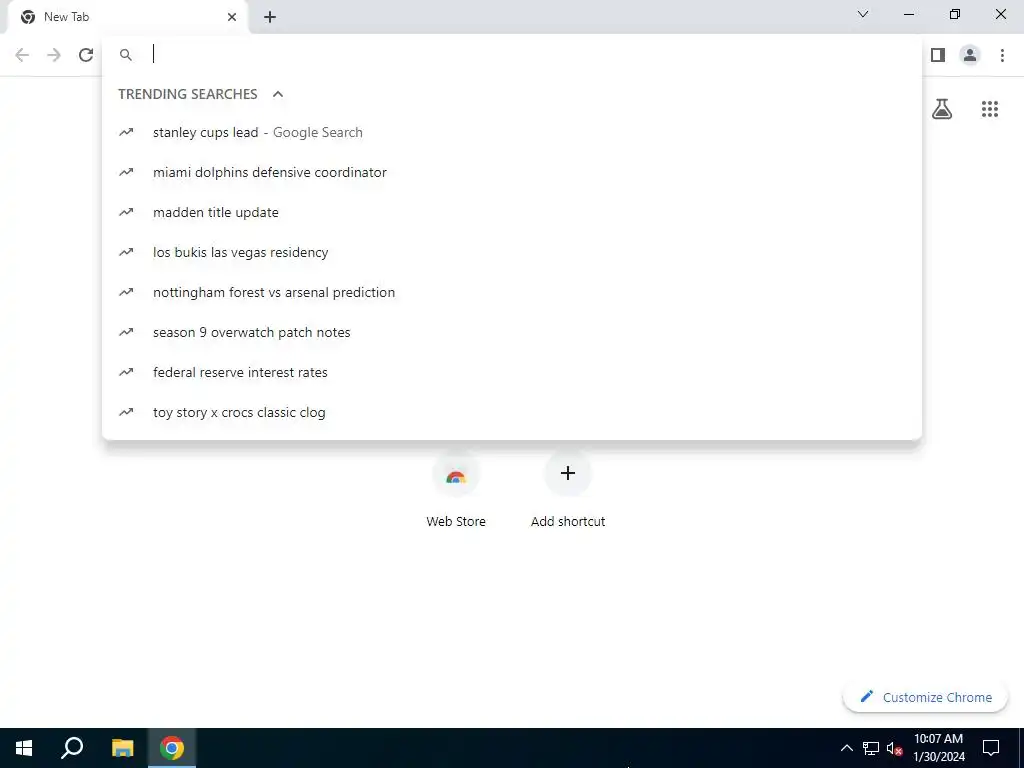Choose 'madden title update' suggestion
Screen dimensions: 1024x768
pos(512,212)
